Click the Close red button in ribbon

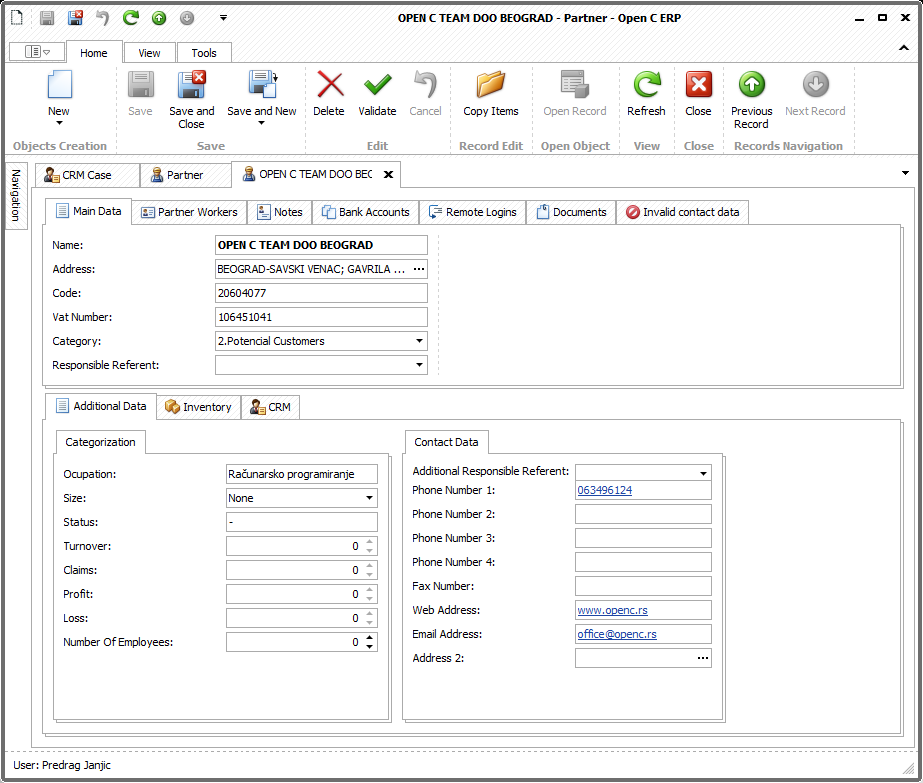(699, 84)
